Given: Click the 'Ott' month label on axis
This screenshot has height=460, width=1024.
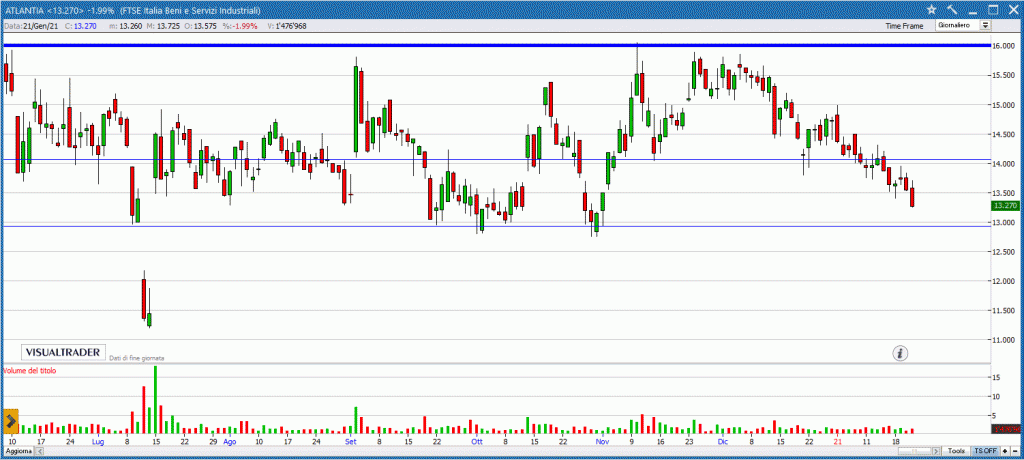Looking at the screenshot, I should [477, 442].
